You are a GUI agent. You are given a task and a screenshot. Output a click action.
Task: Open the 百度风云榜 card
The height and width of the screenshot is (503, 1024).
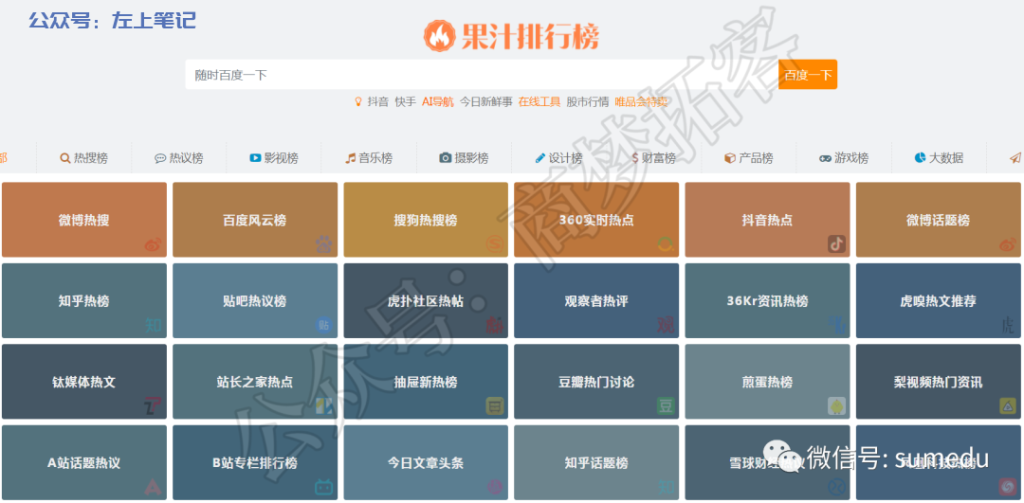(255, 219)
